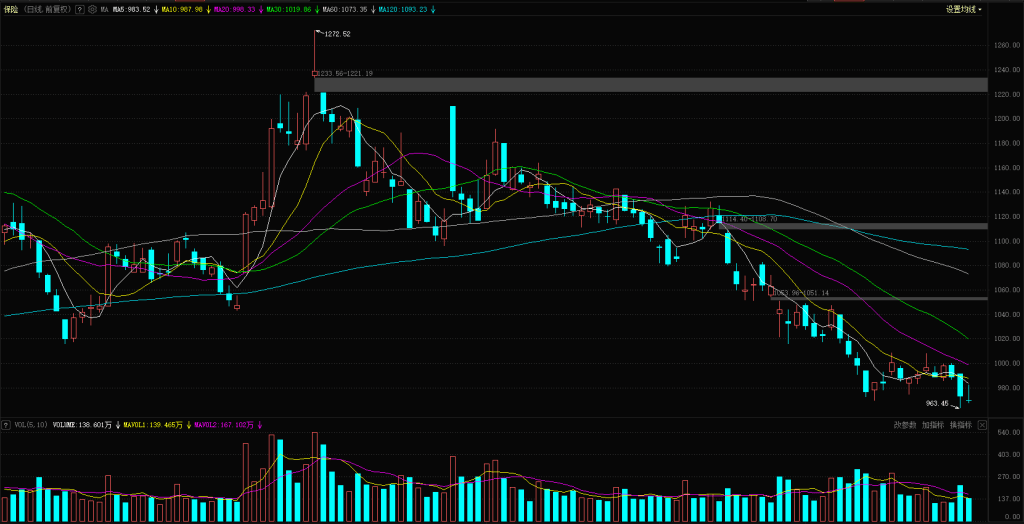This screenshot has height=524, width=1024.
Task: Click the cyan arrow next to MA120
Action: click(433, 9)
